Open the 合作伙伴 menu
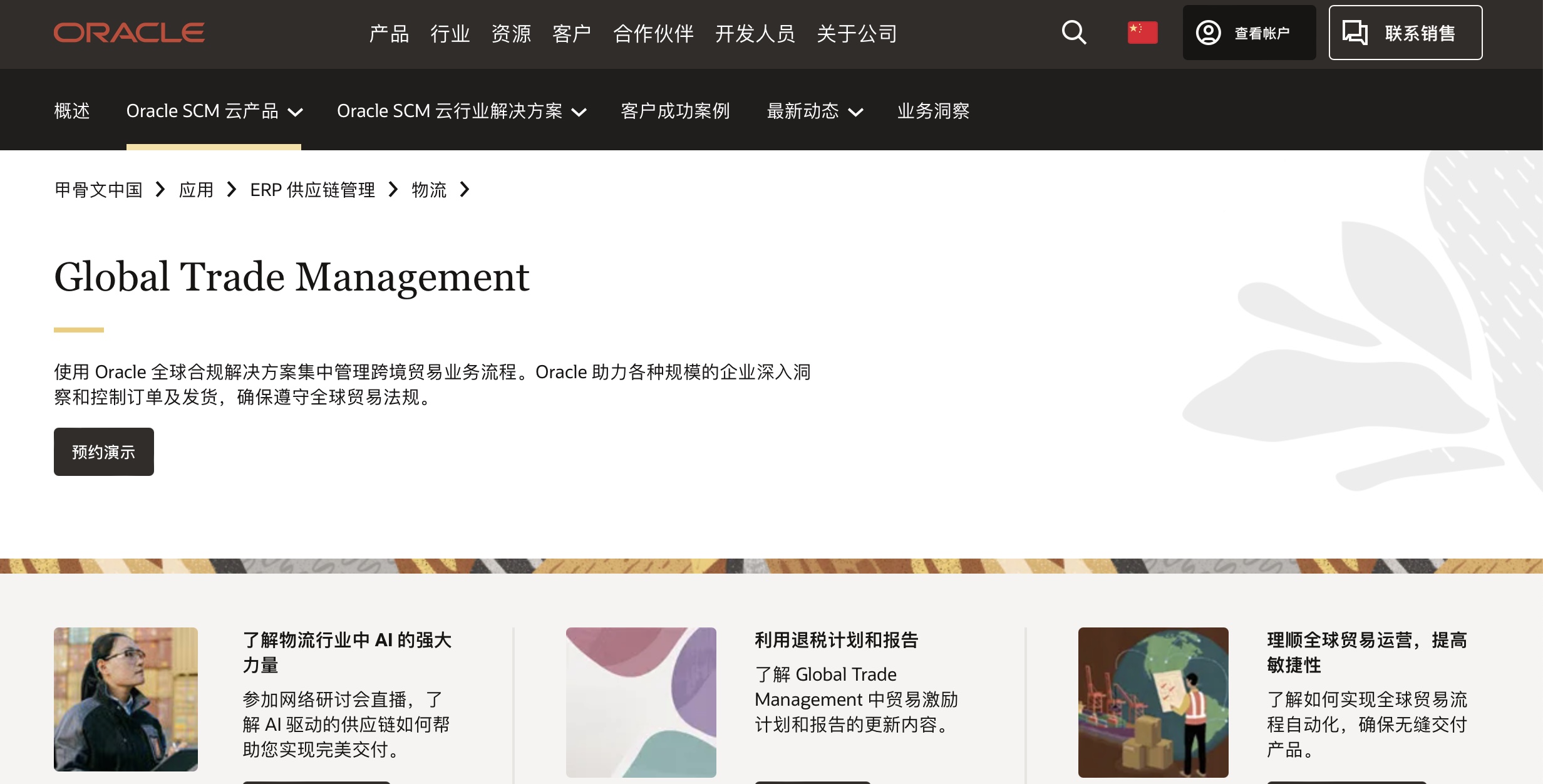Image resolution: width=1543 pixels, height=784 pixels. (653, 33)
